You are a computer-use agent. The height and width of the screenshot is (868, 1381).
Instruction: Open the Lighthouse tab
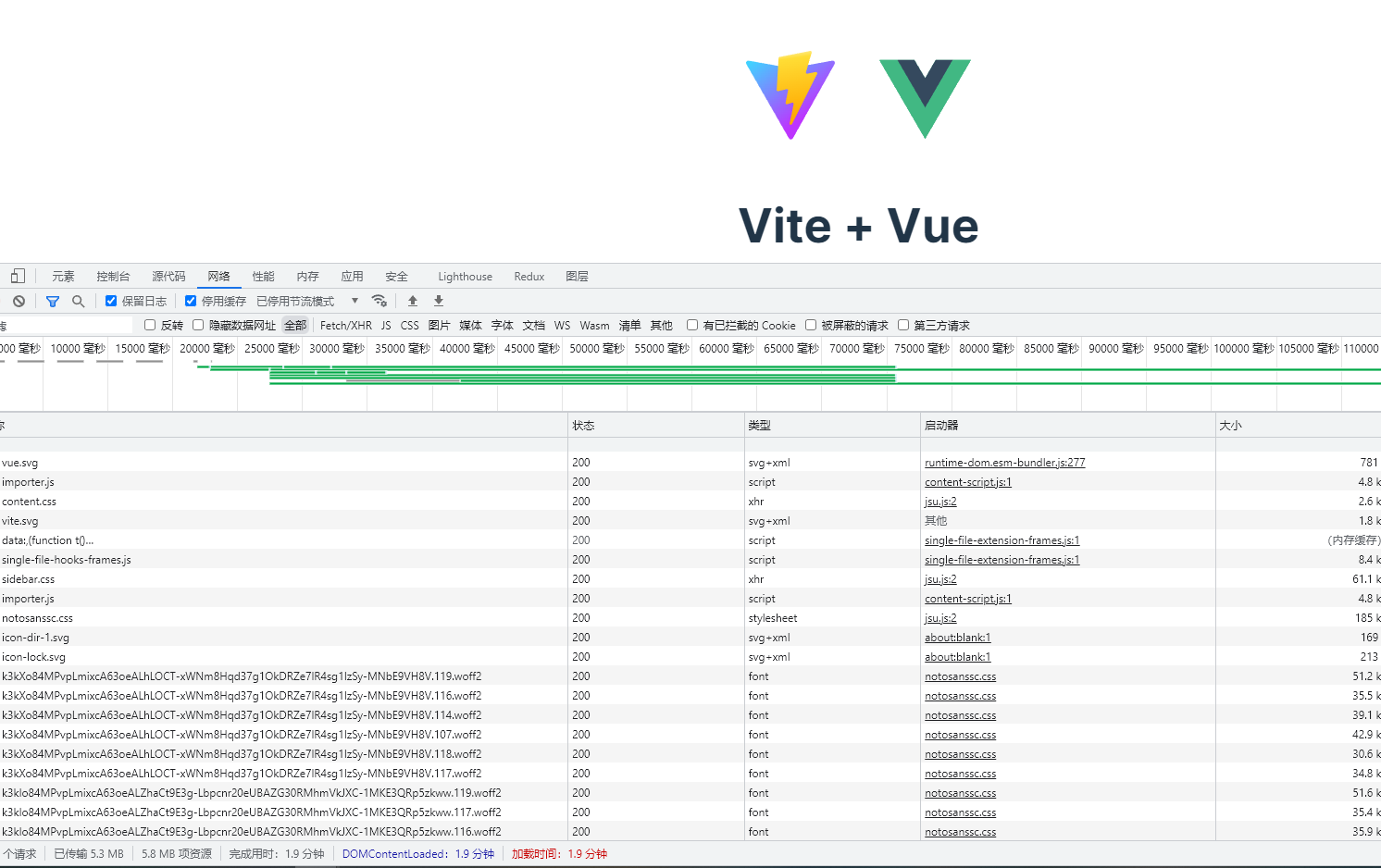tap(465, 276)
